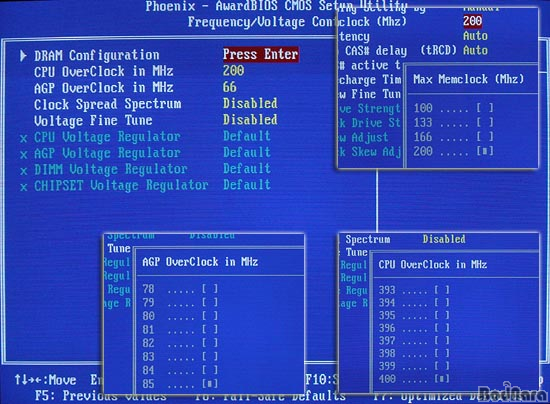Screen dimensions: 550x404
Task: Click the x marker beside CPU Voltage Regulator
Action: [24, 139]
